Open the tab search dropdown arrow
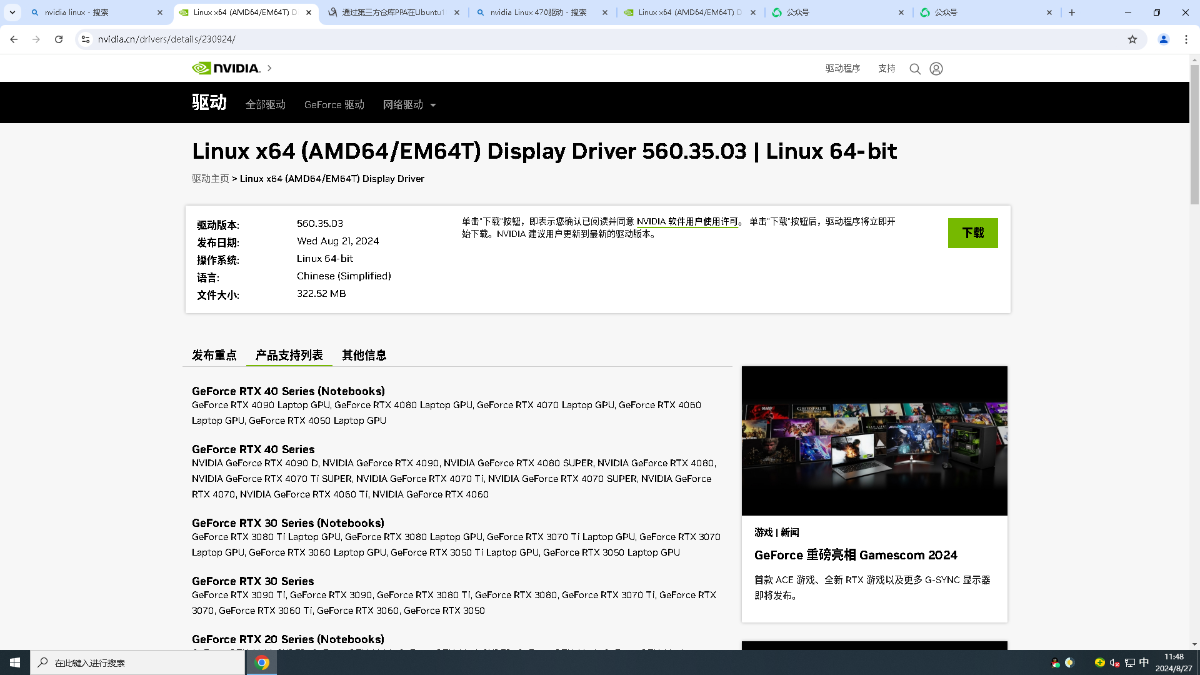The height and width of the screenshot is (675, 1200). tap(11, 13)
